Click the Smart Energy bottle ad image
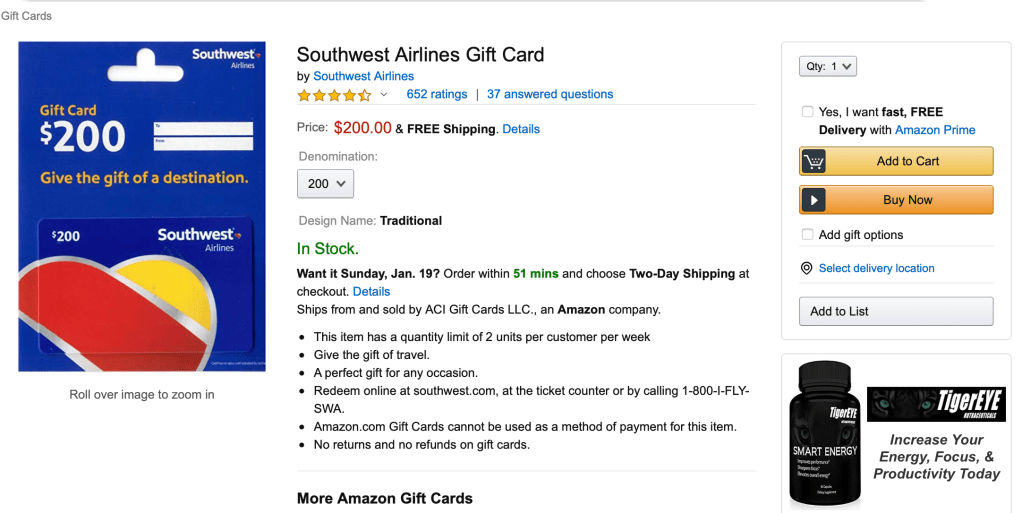Viewport: 1022px width, 513px height. point(821,437)
